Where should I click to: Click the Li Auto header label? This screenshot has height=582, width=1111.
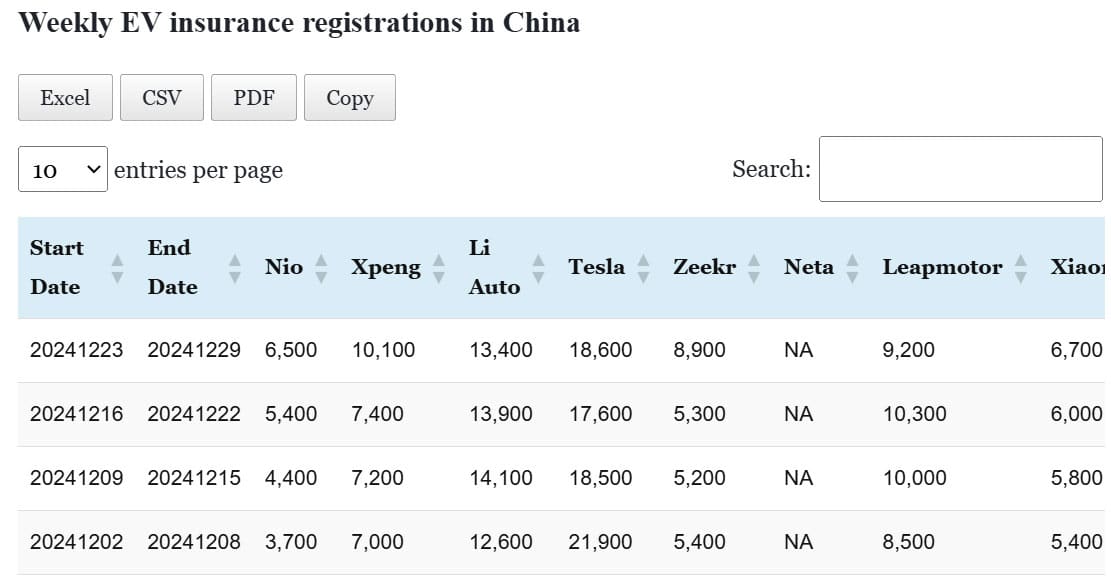(x=494, y=267)
